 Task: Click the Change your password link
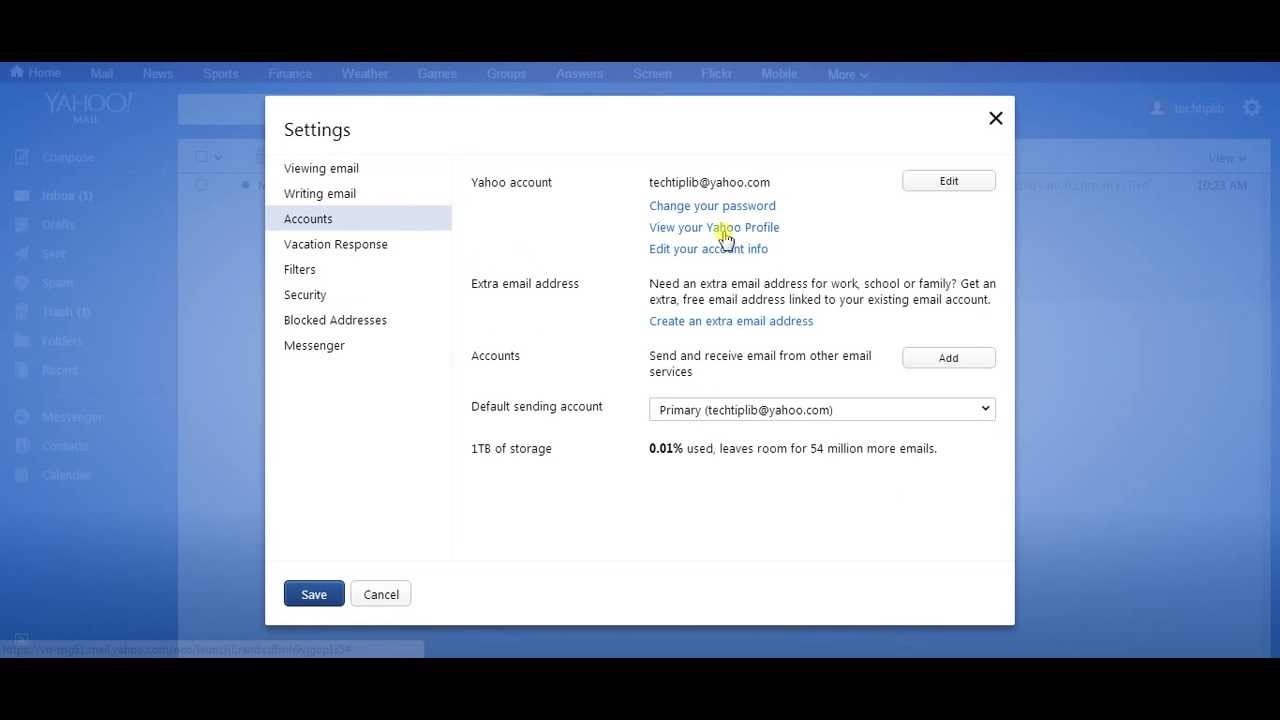tap(712, 206)
